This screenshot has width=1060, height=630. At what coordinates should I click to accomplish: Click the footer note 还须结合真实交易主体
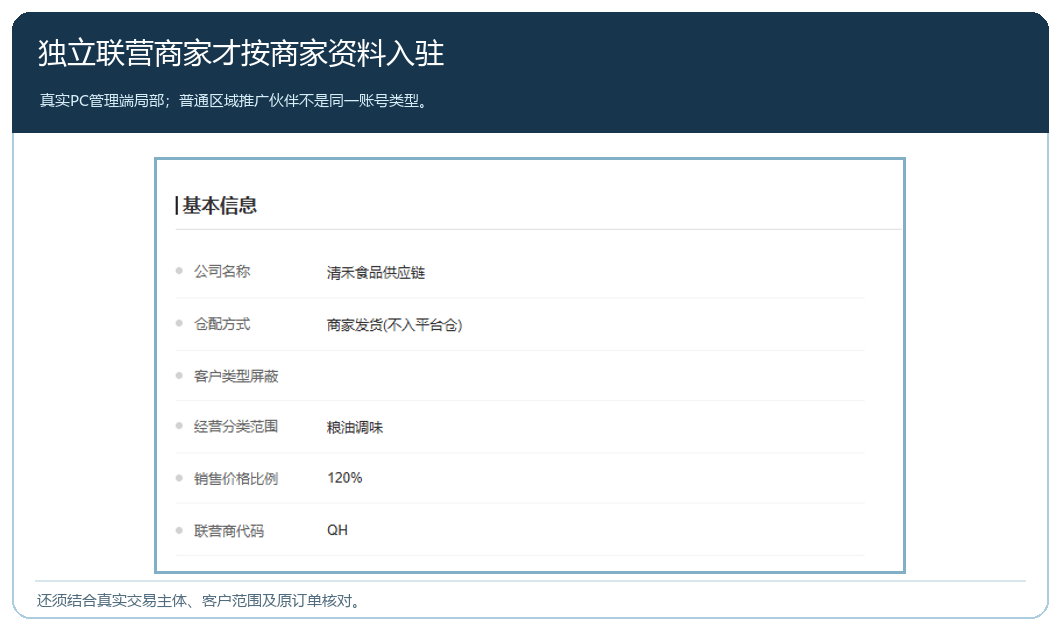pos(199,600)
